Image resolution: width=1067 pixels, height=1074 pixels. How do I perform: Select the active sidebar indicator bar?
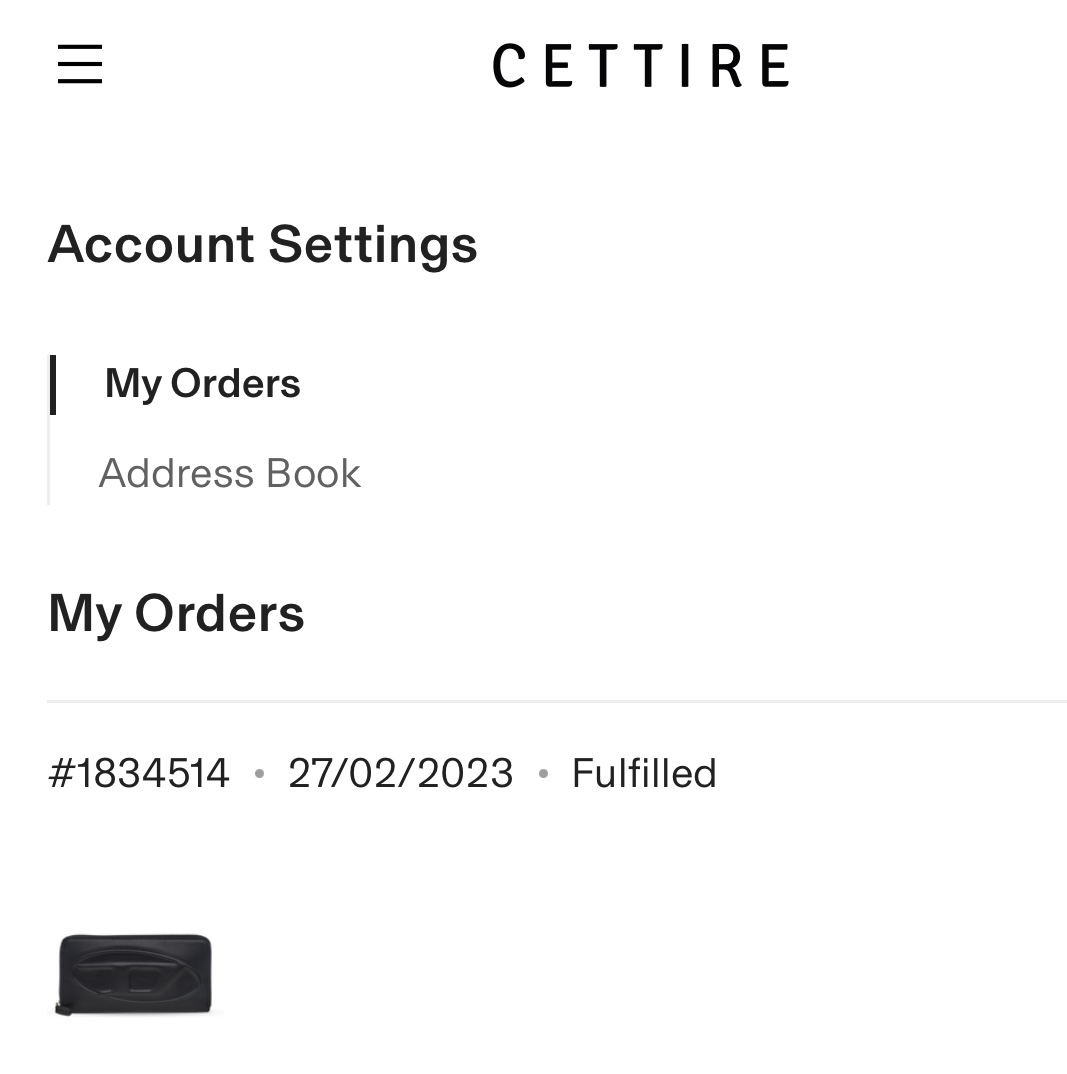coord(54,385)
